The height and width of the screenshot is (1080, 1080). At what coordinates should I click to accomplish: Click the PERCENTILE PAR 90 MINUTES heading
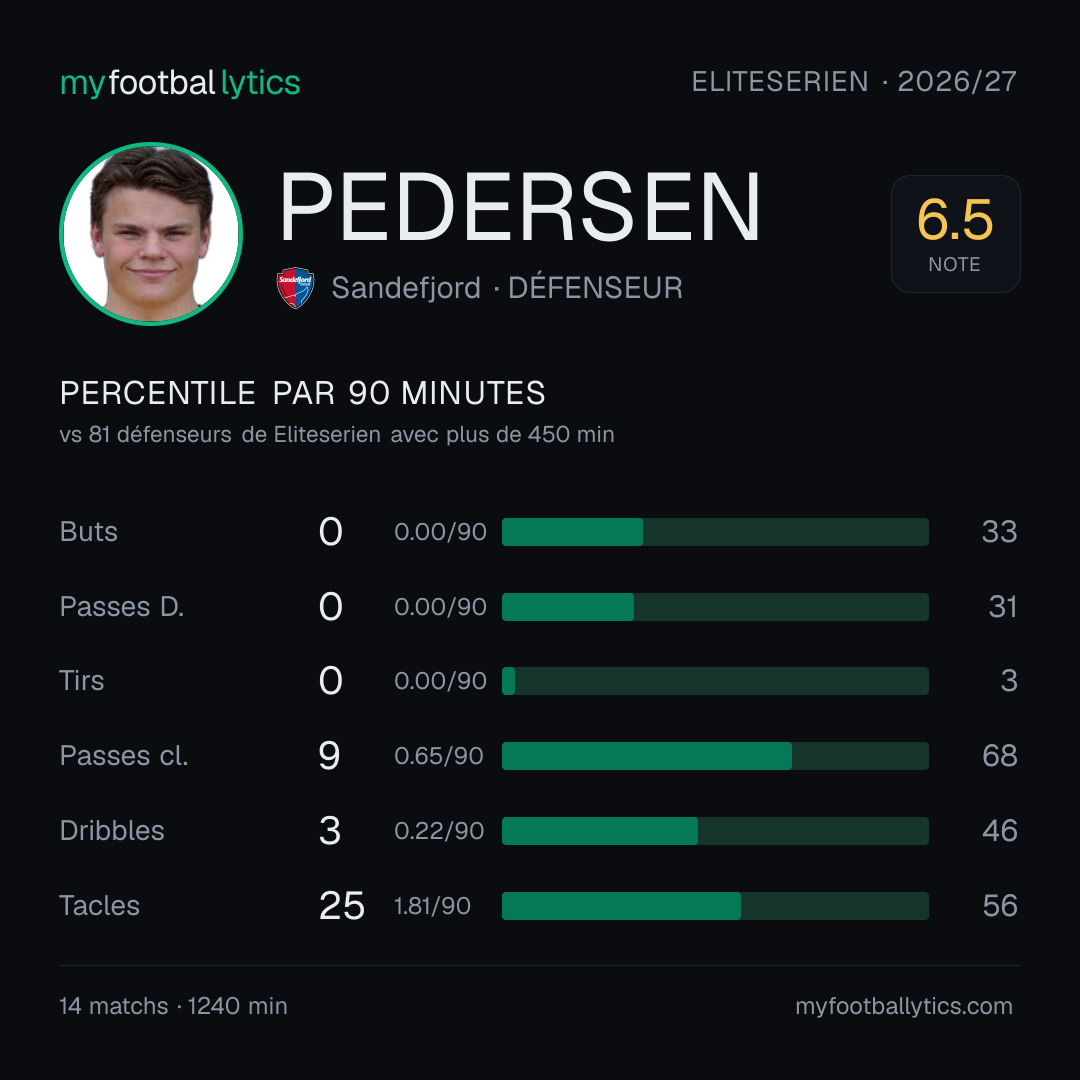coord(302,393)
